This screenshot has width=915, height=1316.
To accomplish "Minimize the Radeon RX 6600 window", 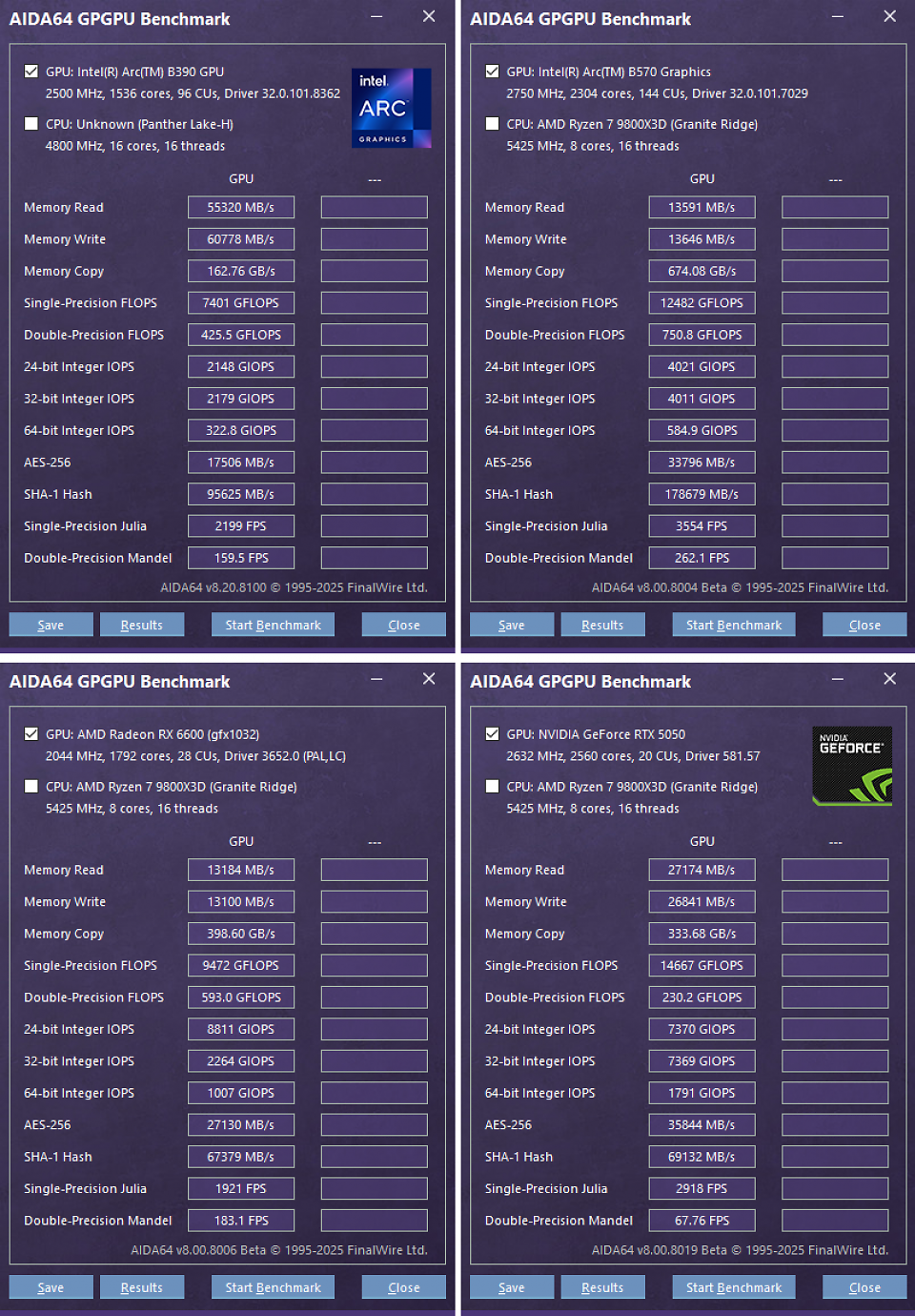I will 376,679.
